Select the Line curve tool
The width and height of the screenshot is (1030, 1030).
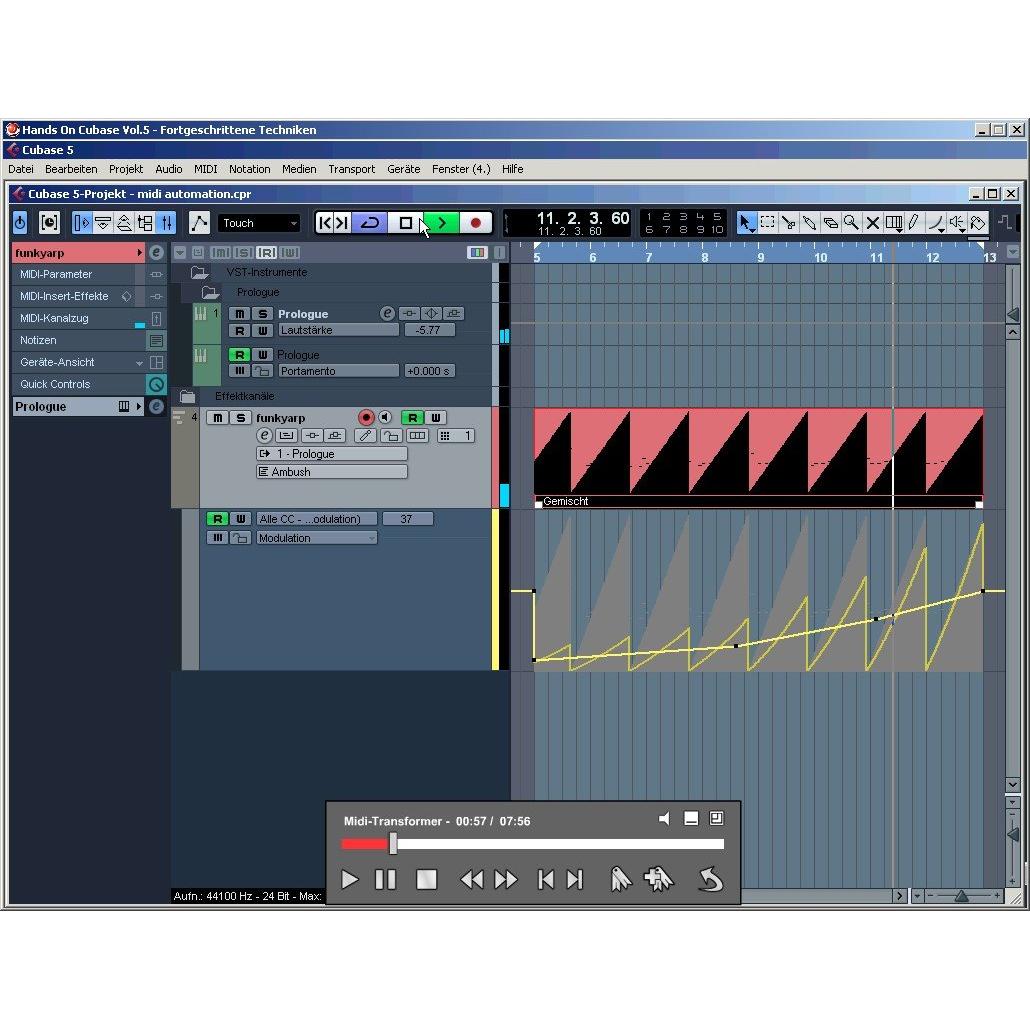[935, 223]
